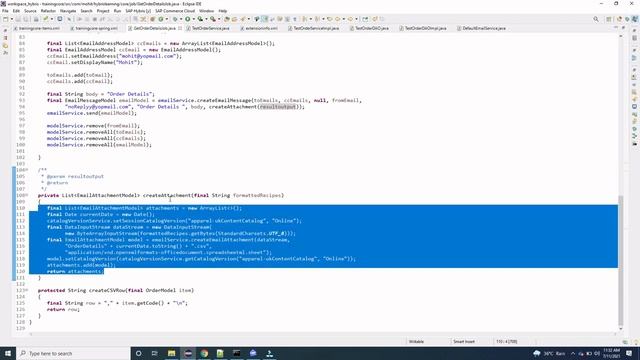Click the Eclipse icon in the taskbar
This screenshot has width=640, height=360.
point(188,353)
